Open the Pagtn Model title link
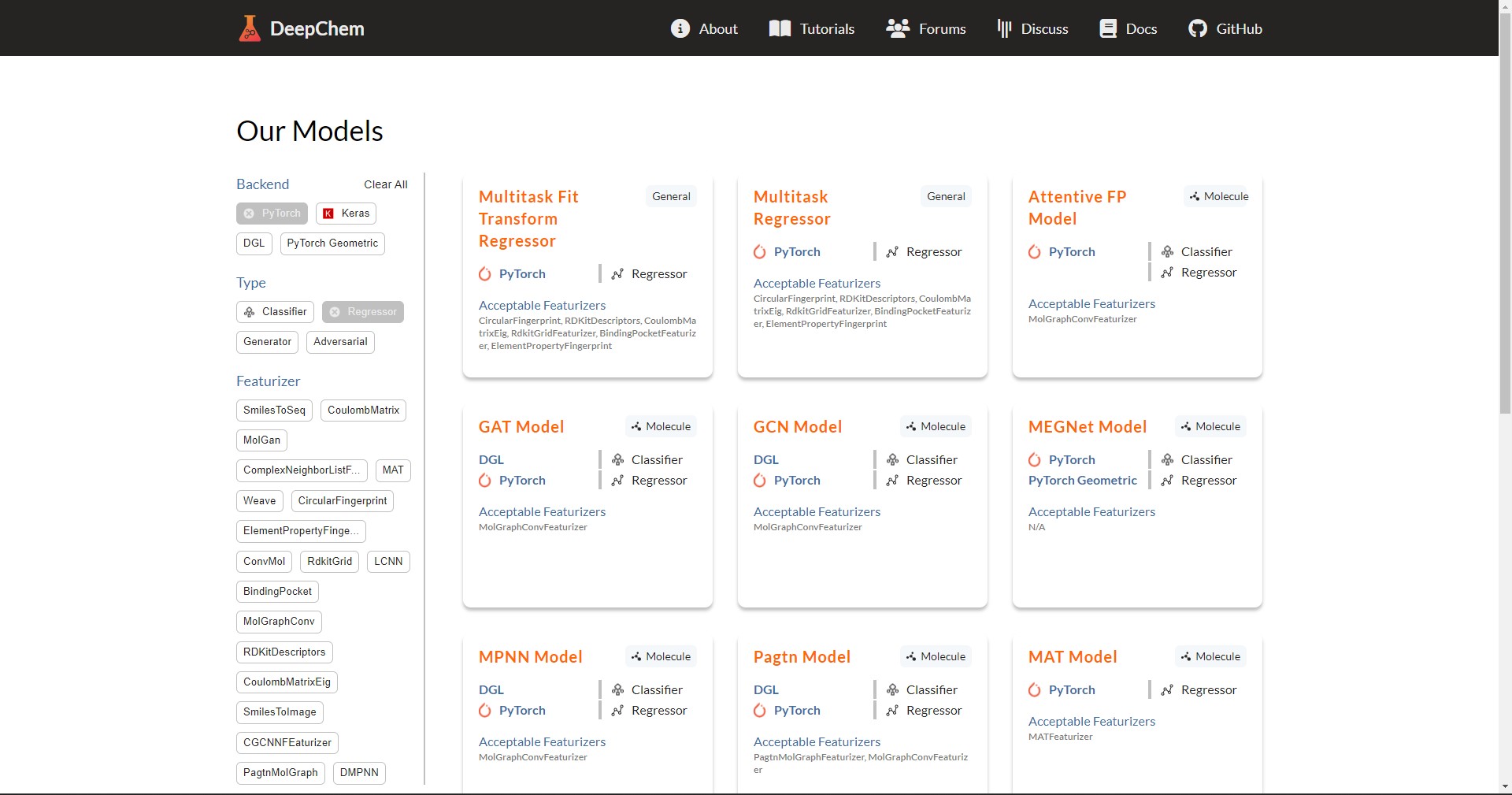This screenshot has width=1512, height=795. pos(802,657)
